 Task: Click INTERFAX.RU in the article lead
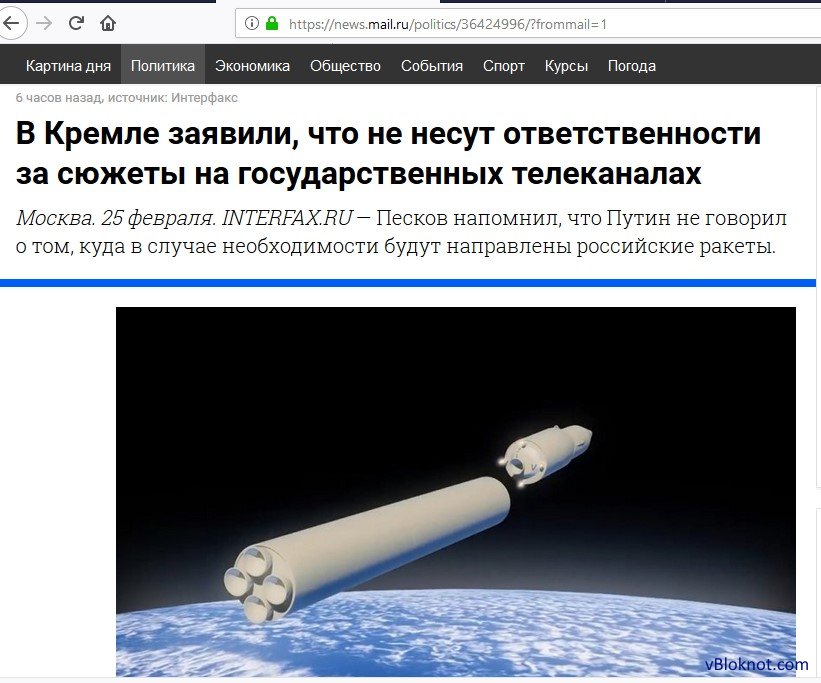pos(287,218)
